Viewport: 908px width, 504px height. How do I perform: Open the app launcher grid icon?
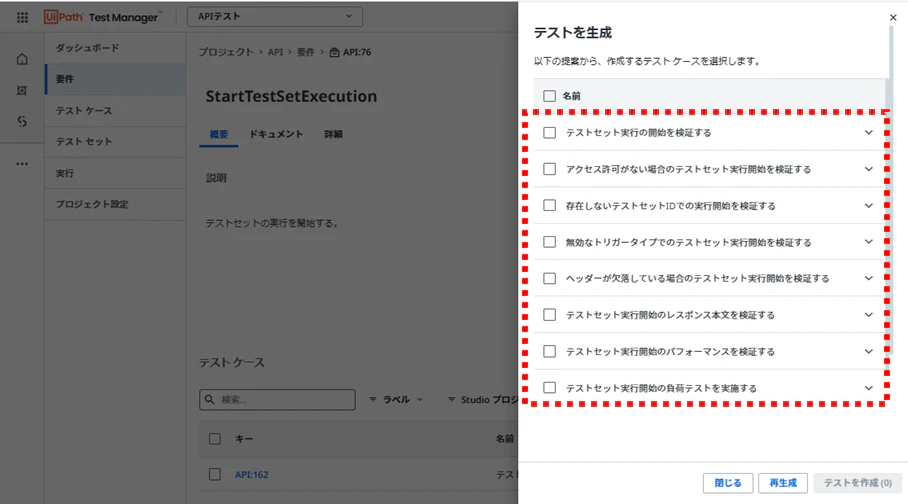(22, 17)
